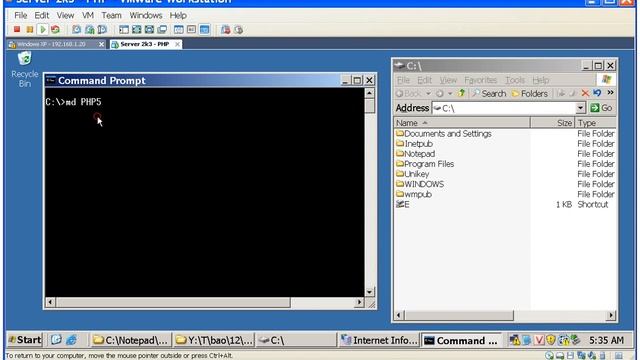640x360 pixels.
Task: Click the Internet Explorer quick launch icon
Action: click(x=71, y=340)
